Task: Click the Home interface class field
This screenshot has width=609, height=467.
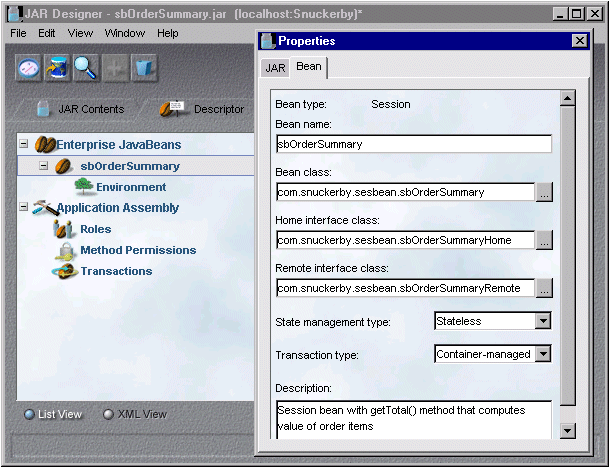Action: pos(406,240)
